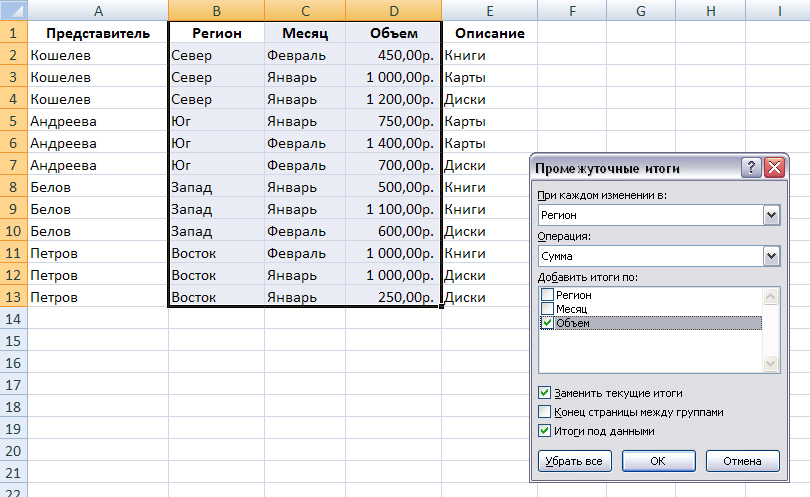Enable Конец страницы между группами
The height and width of the screenshot is (497, 810).
point(544,412)
